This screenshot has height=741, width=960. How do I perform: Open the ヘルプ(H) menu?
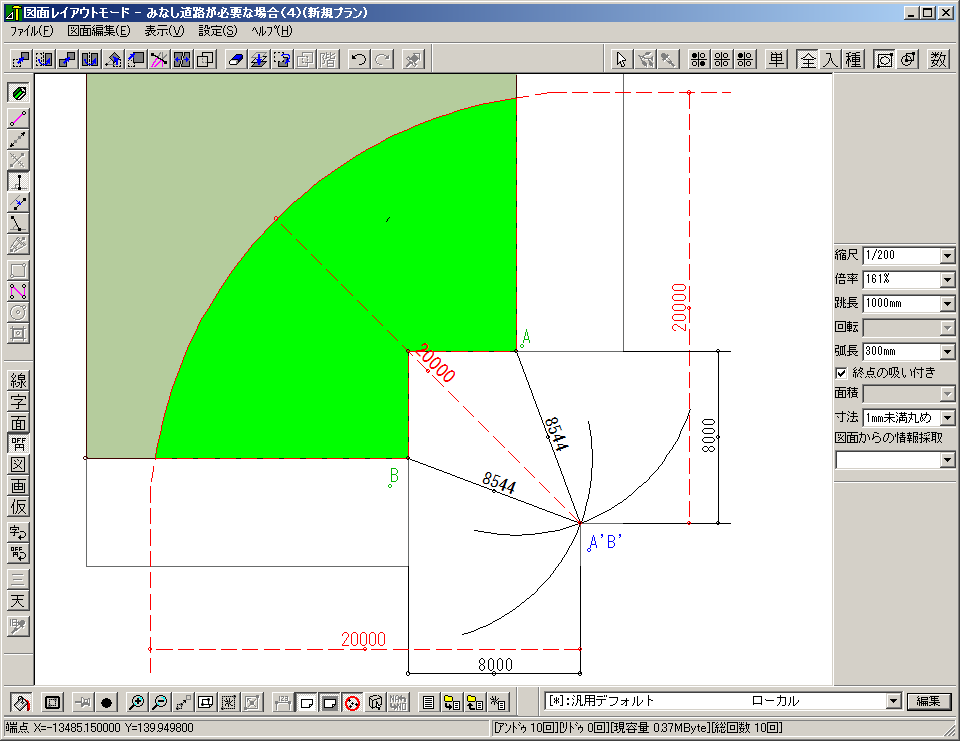[272, 31]
